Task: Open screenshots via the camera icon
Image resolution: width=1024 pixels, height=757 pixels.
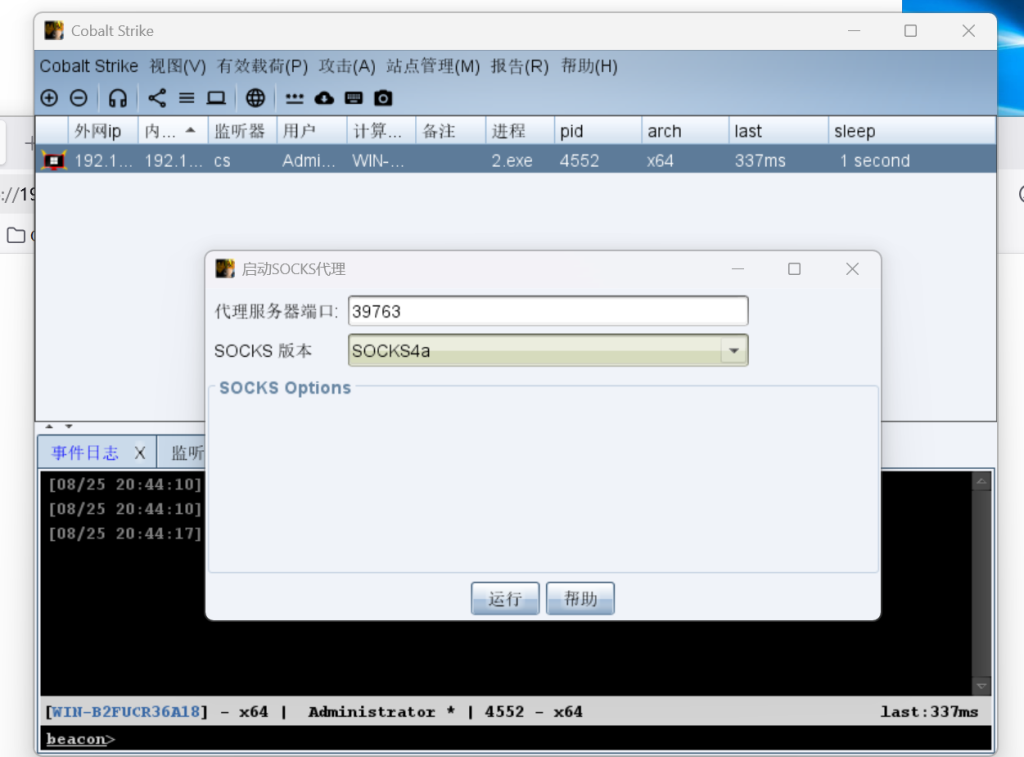Action: pyautogui.click(x=383, y=98)
